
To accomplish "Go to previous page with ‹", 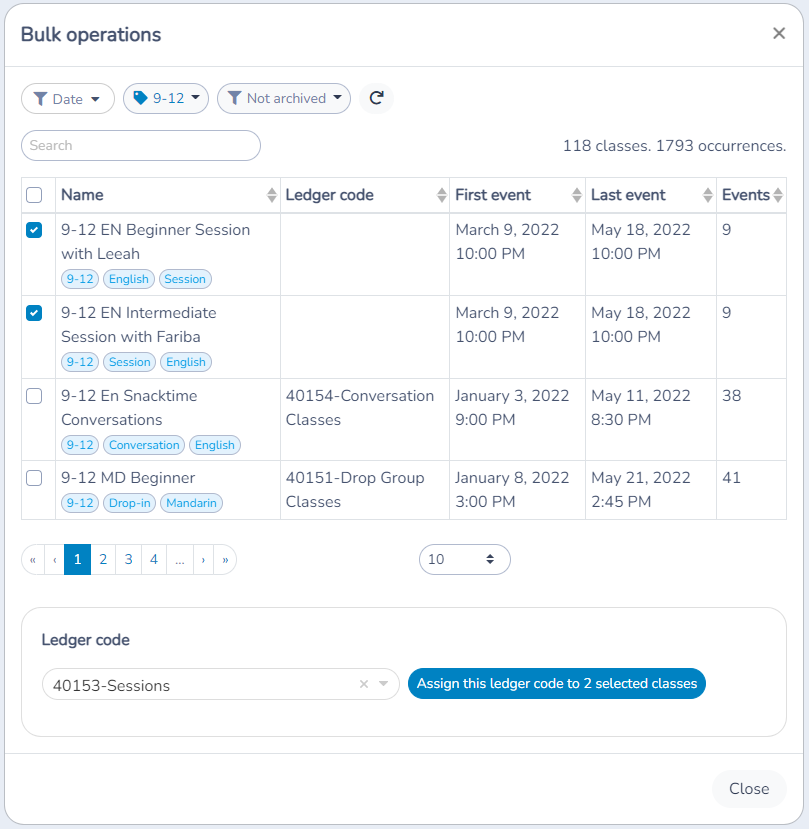I will pos(54,559).
